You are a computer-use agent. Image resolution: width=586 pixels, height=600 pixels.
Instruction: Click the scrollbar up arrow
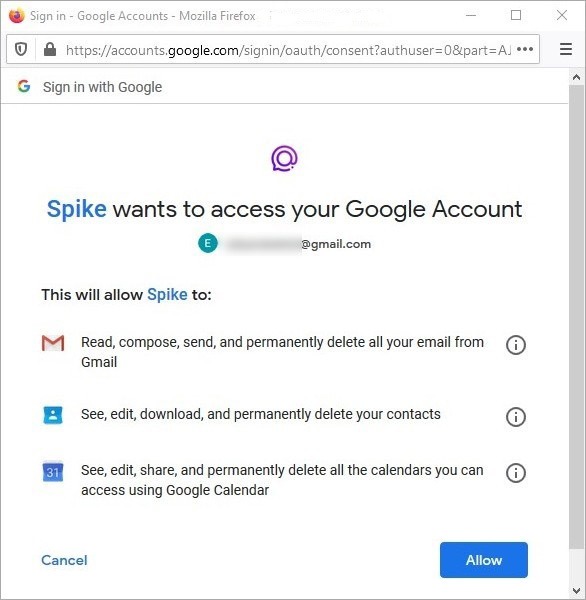click(x=576, y=77)
